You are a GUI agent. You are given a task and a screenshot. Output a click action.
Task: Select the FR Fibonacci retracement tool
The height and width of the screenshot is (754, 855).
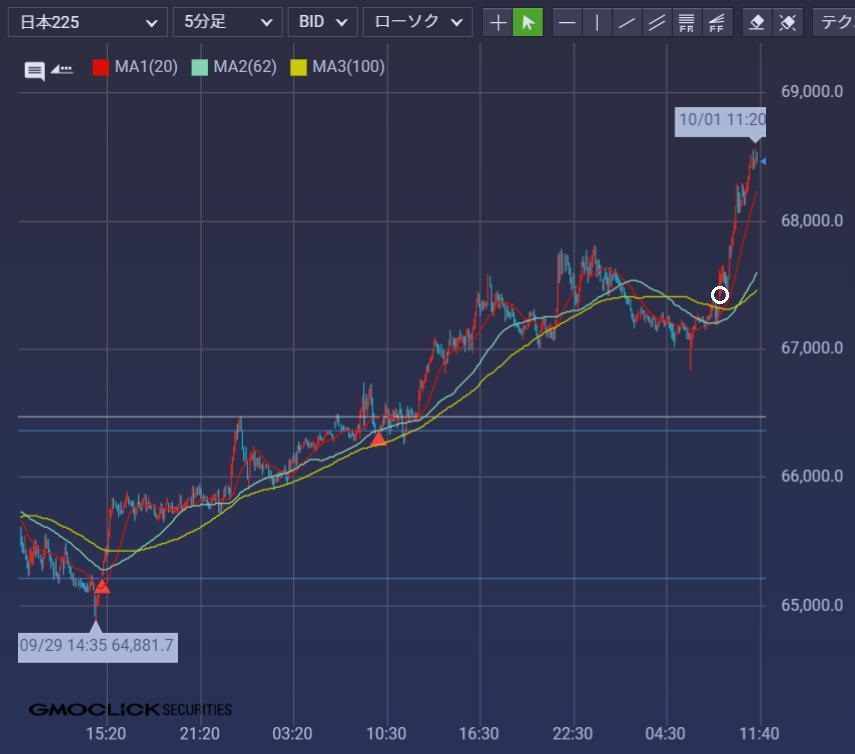[687, 22]
